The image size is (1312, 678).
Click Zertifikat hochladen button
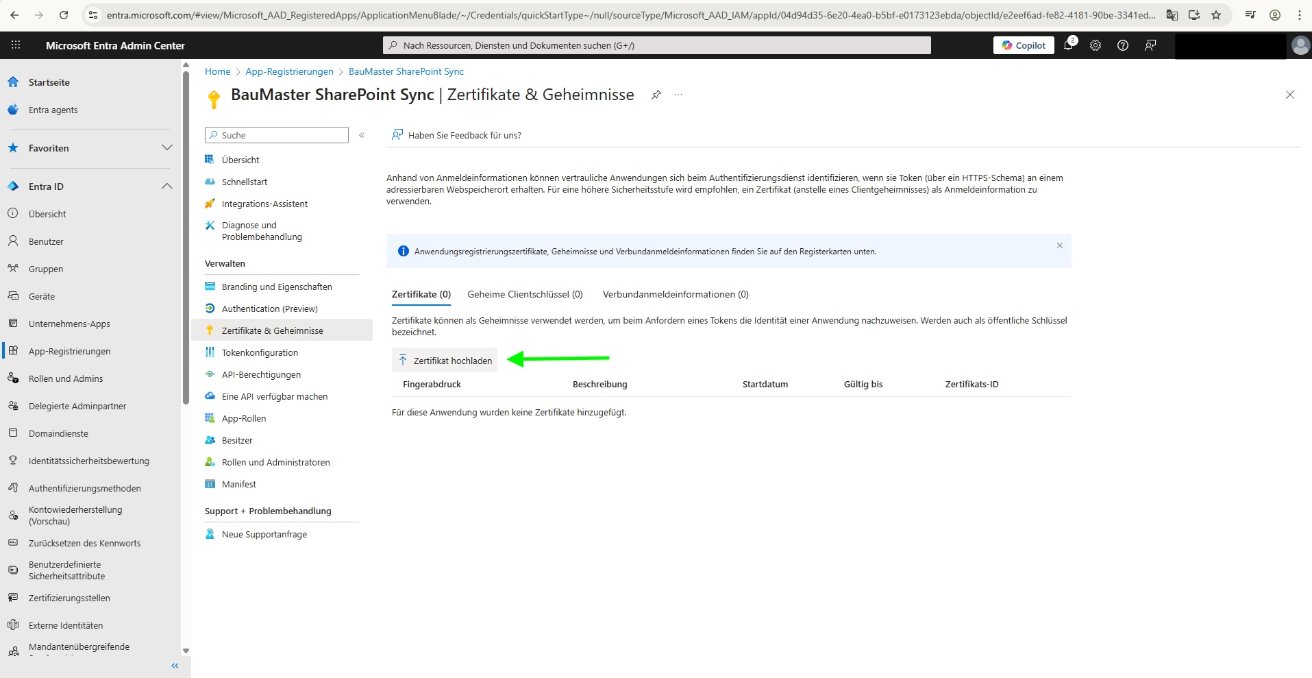[445, 360]
